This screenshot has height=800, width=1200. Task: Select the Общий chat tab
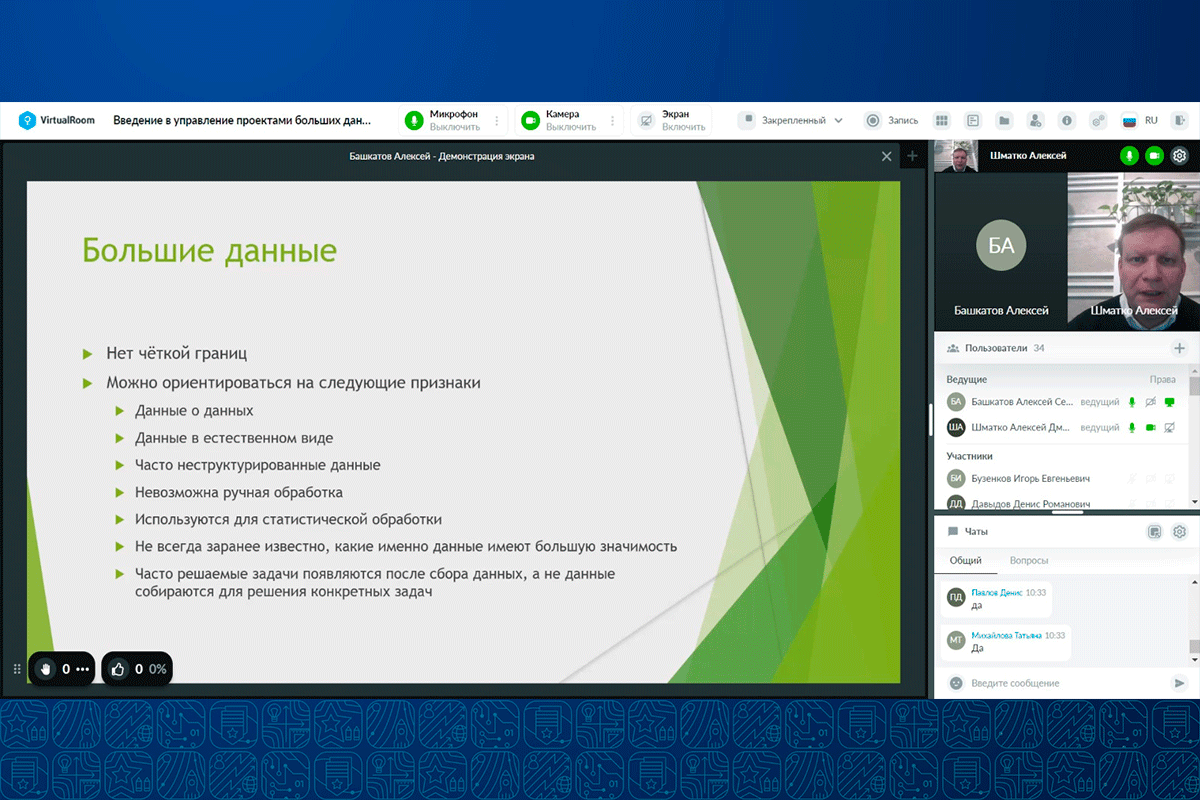[965, 561]
